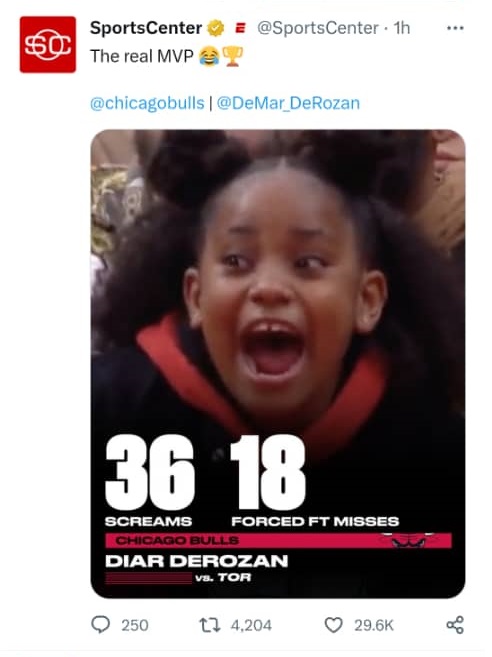This screenshot has width=492, height=657.
Task: Click the tweet text "The real MVP"
Action: (142, 56)
